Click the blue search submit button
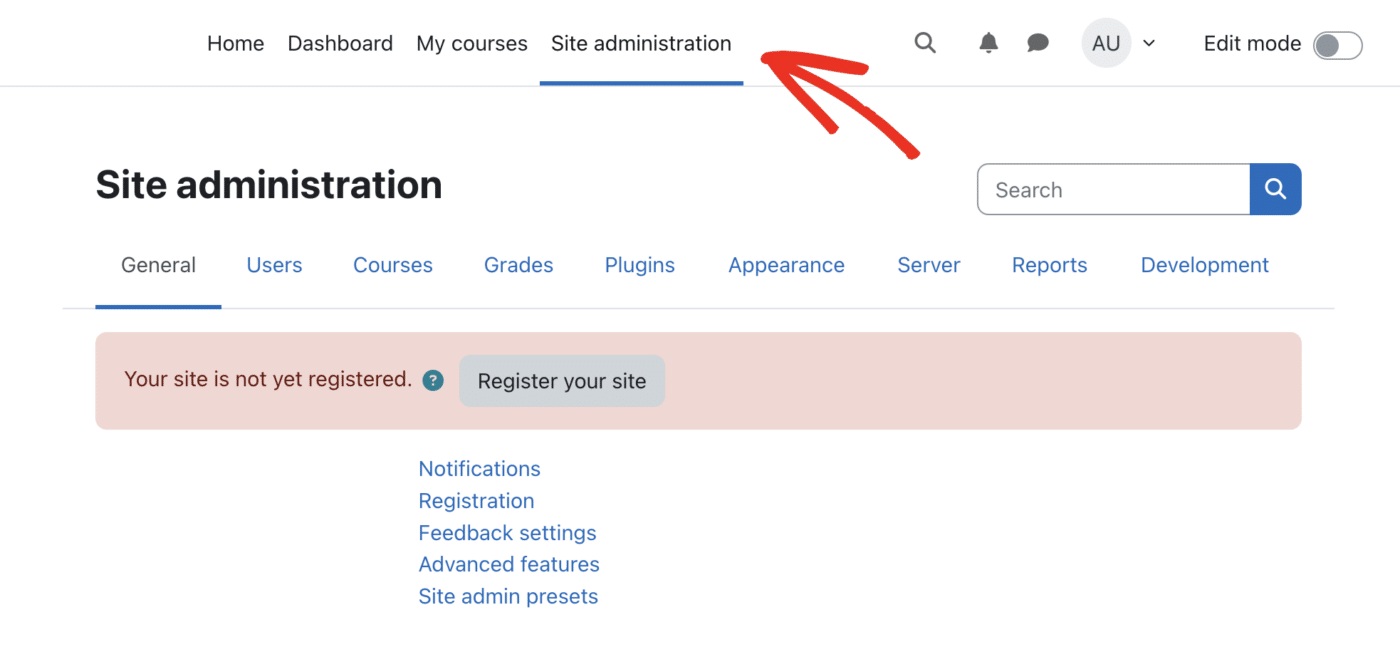Viewport: 1400px width, 657px height. tap(1275, 189)
